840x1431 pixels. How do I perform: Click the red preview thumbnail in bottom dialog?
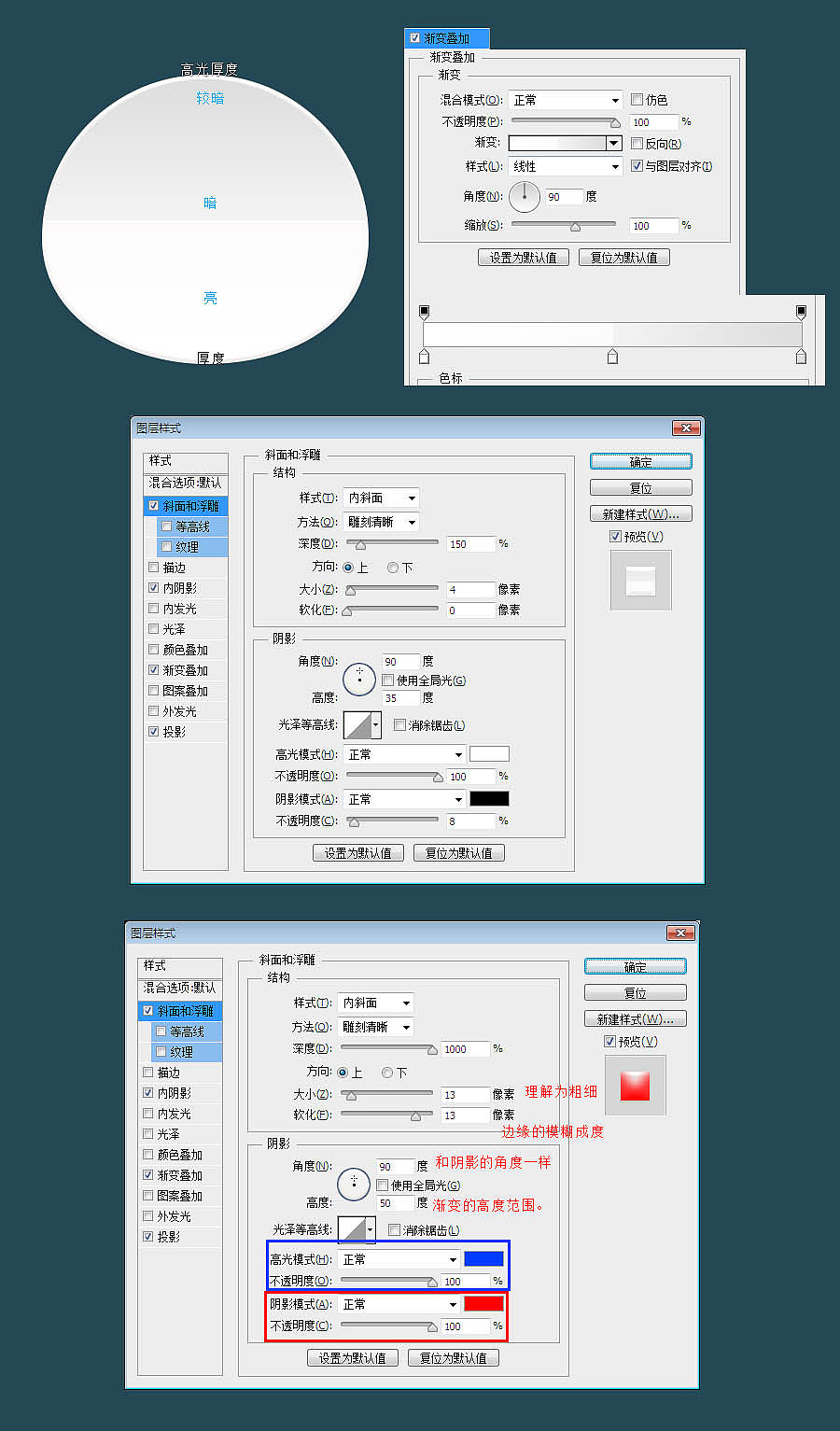tap(636, 1086)
